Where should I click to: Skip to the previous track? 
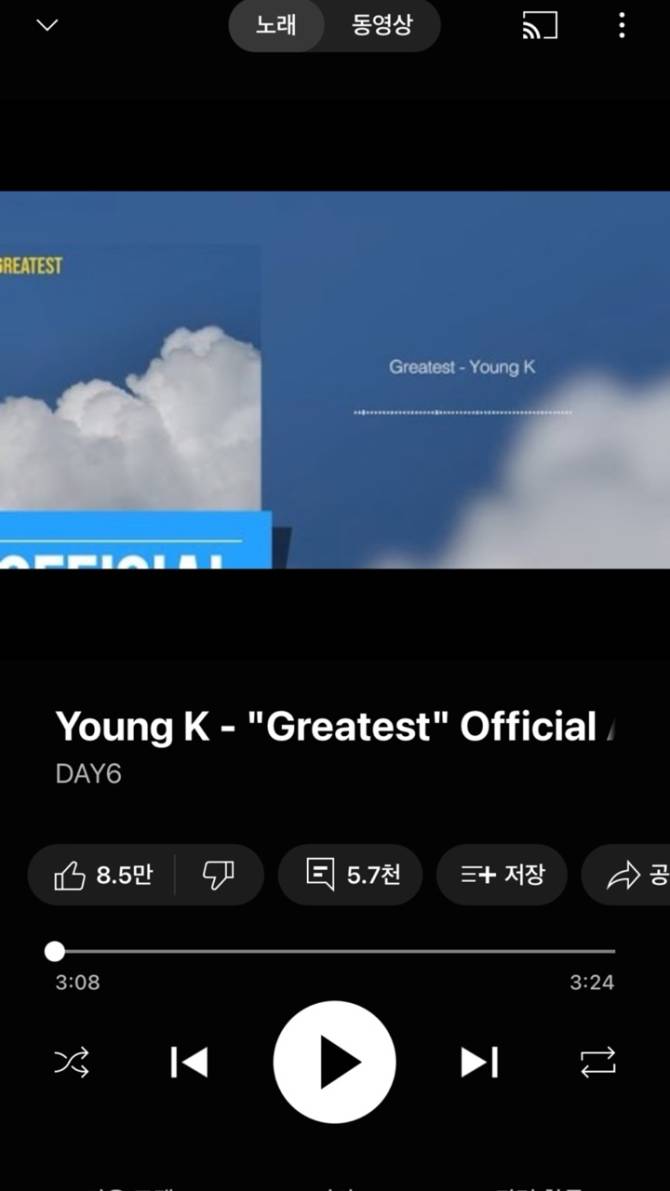(x=189, y=1062)
